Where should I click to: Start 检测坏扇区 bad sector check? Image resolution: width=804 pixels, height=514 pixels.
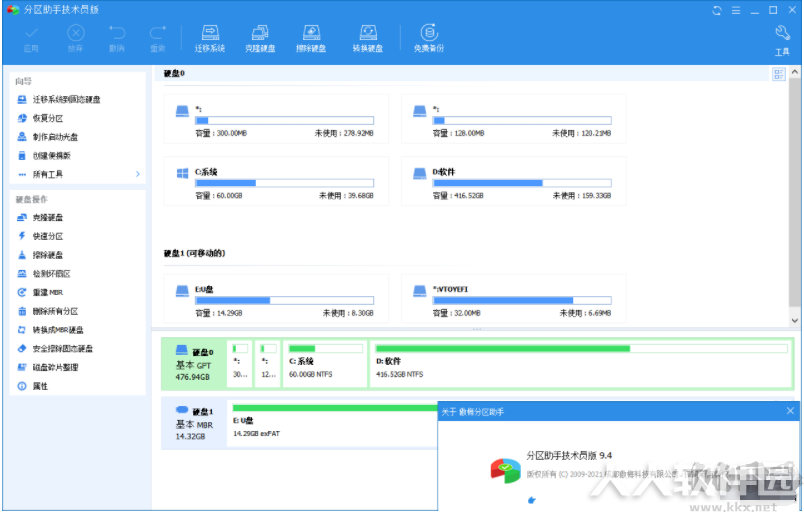pos(44,274)
